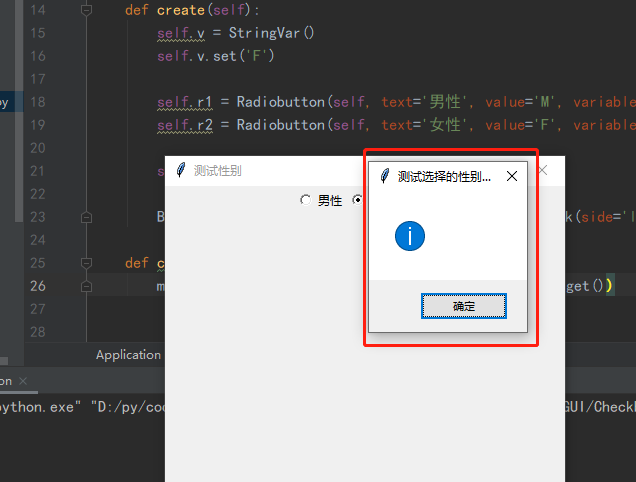636x482 pixels.
Task: Click the 测试性别 window title text
Action: [x=217, y=171]
